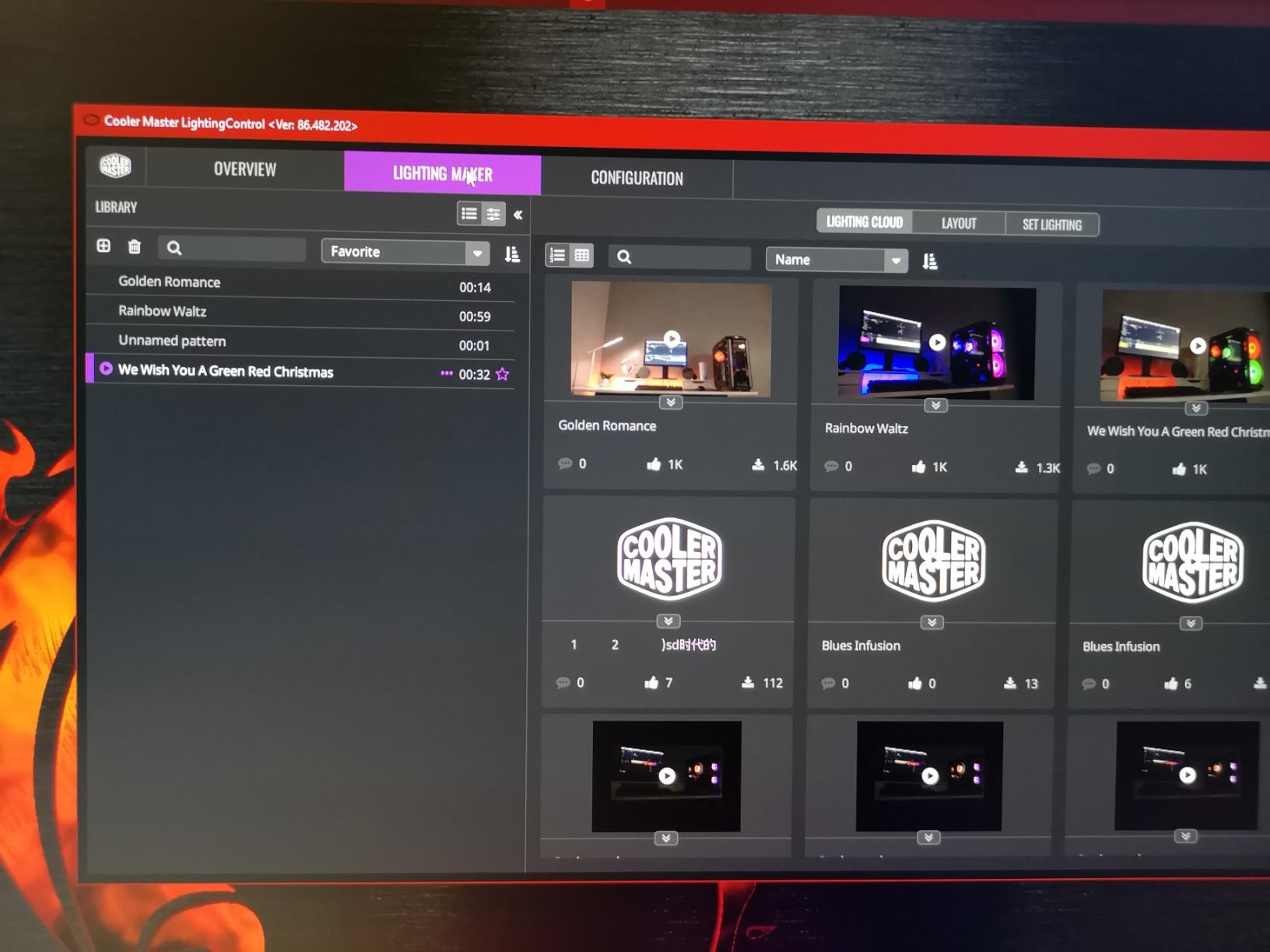This screenshot has height=952, width=1270.
Task: Open the Rainbow Waltz cloud title
Action: click(866, 429)
